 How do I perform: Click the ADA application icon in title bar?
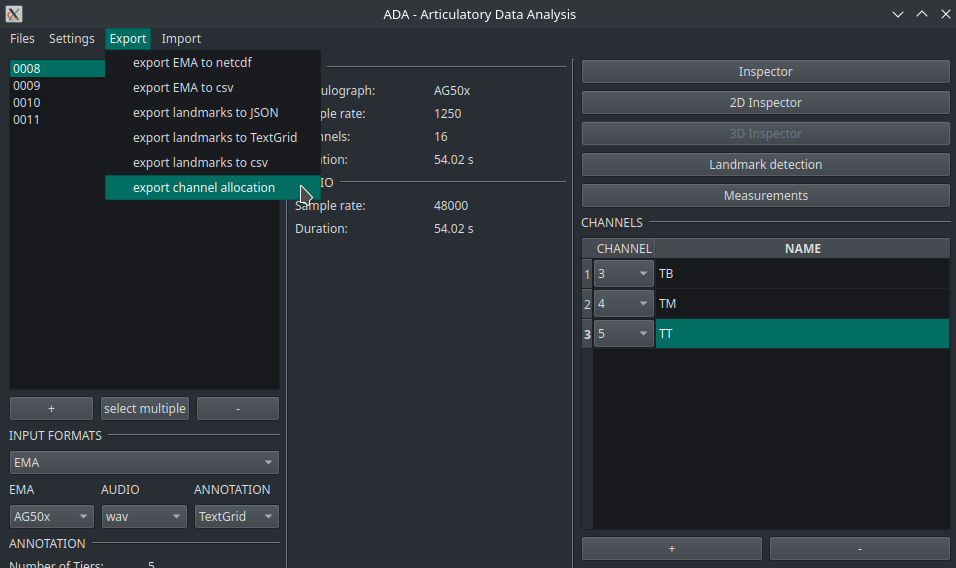point(14,14)
